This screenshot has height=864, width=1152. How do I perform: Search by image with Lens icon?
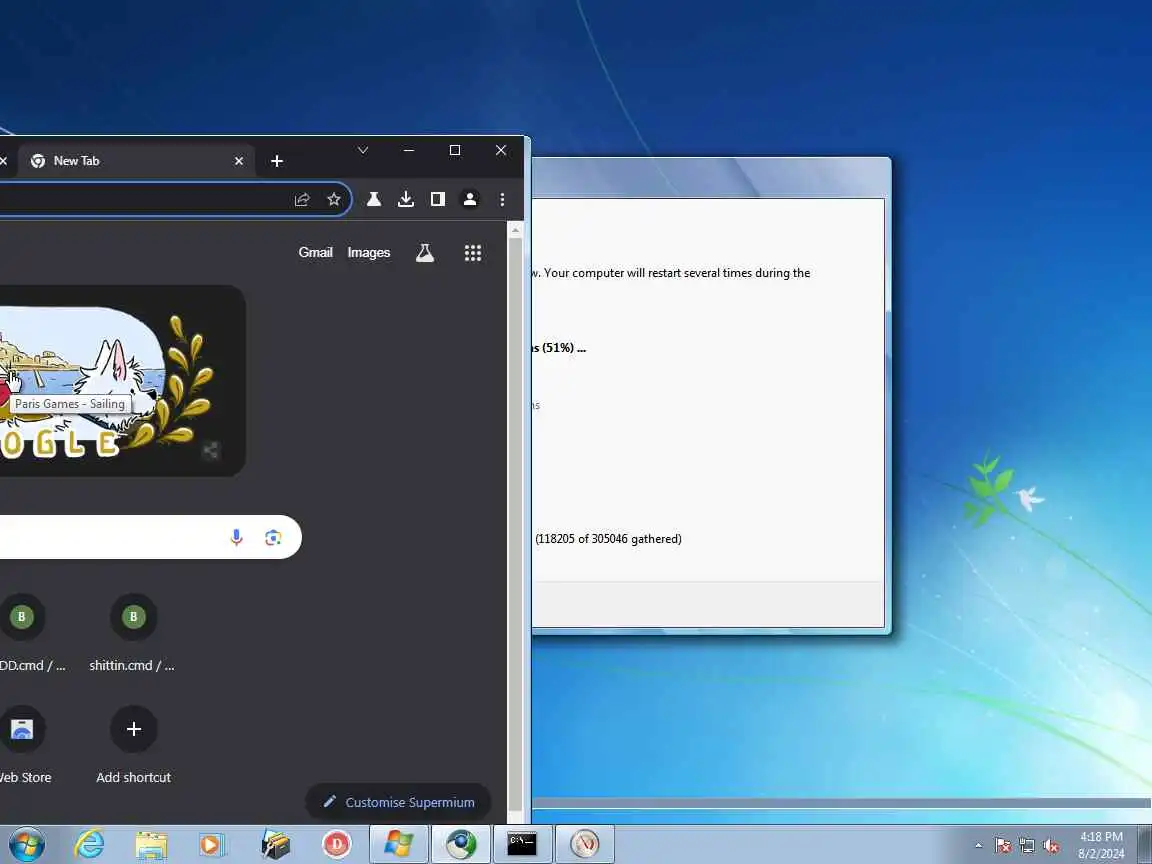pyautogui.click(x=273, y=538)
